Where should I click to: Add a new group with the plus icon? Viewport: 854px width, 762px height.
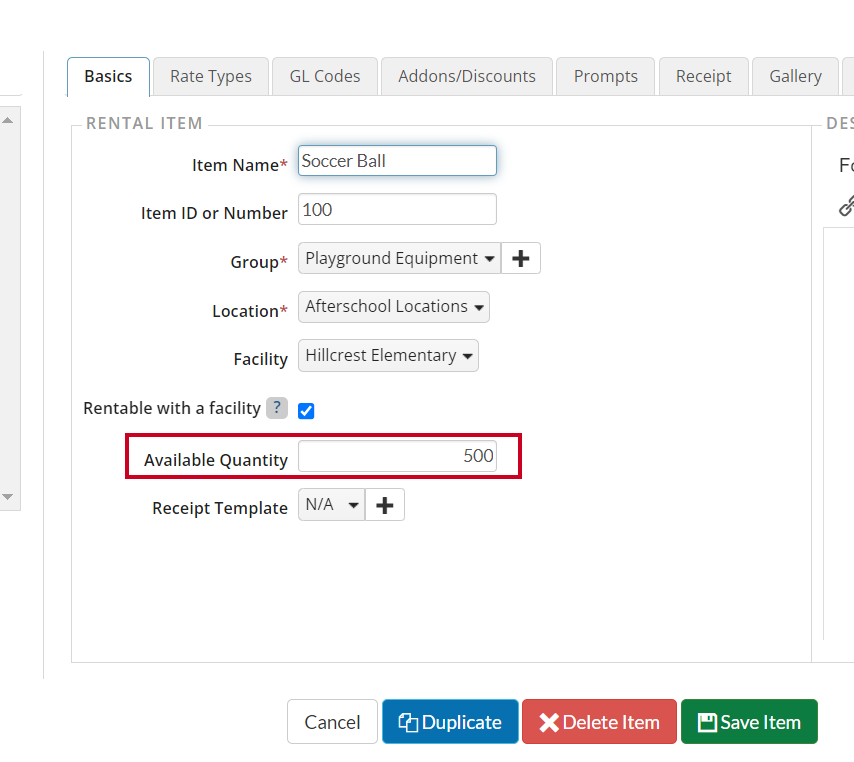pyautogui.click(x=521, y=258)
